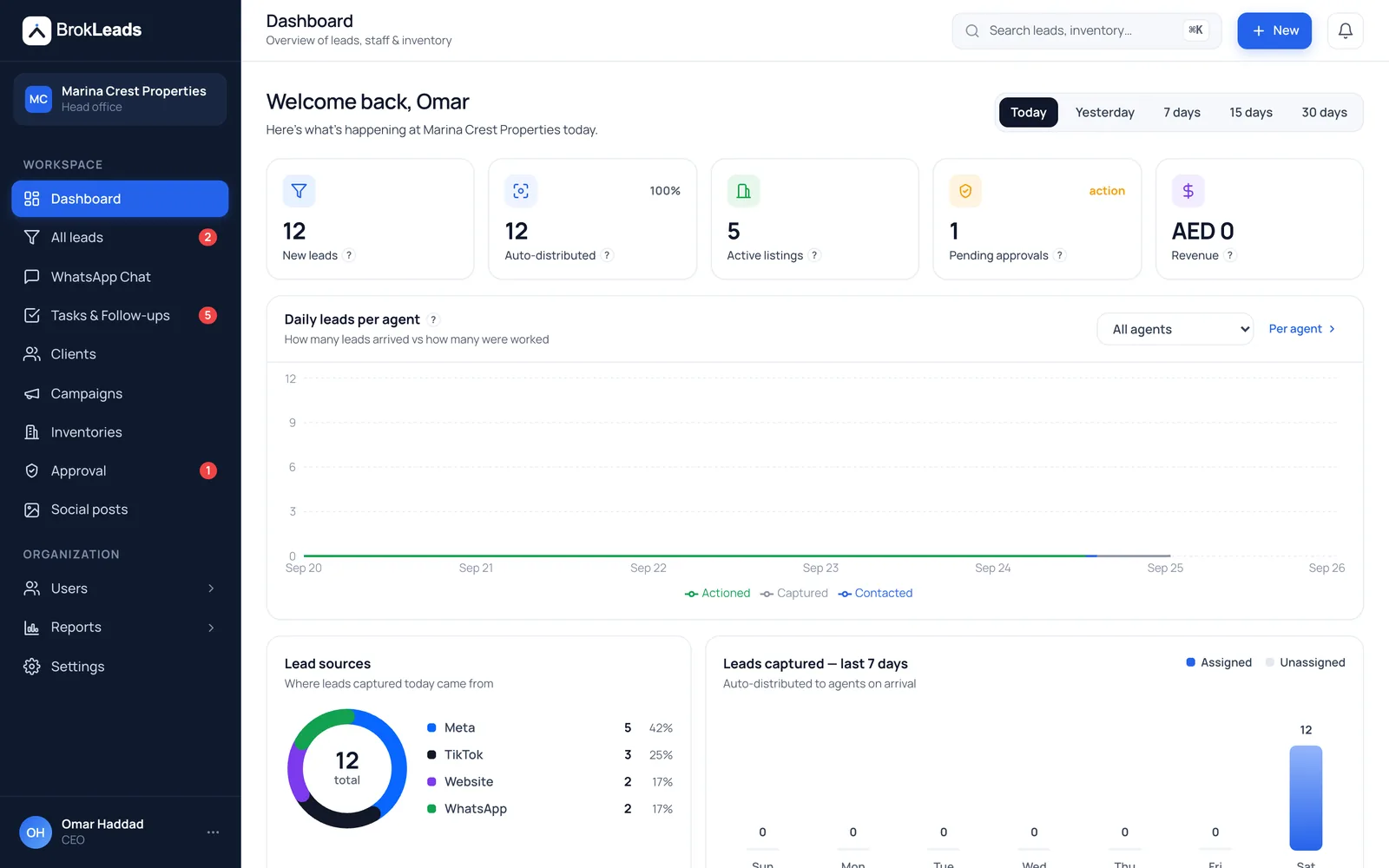Screen dimensions: 1389x868
Task: Click the Inventories building icon
Action: point(32,432)
